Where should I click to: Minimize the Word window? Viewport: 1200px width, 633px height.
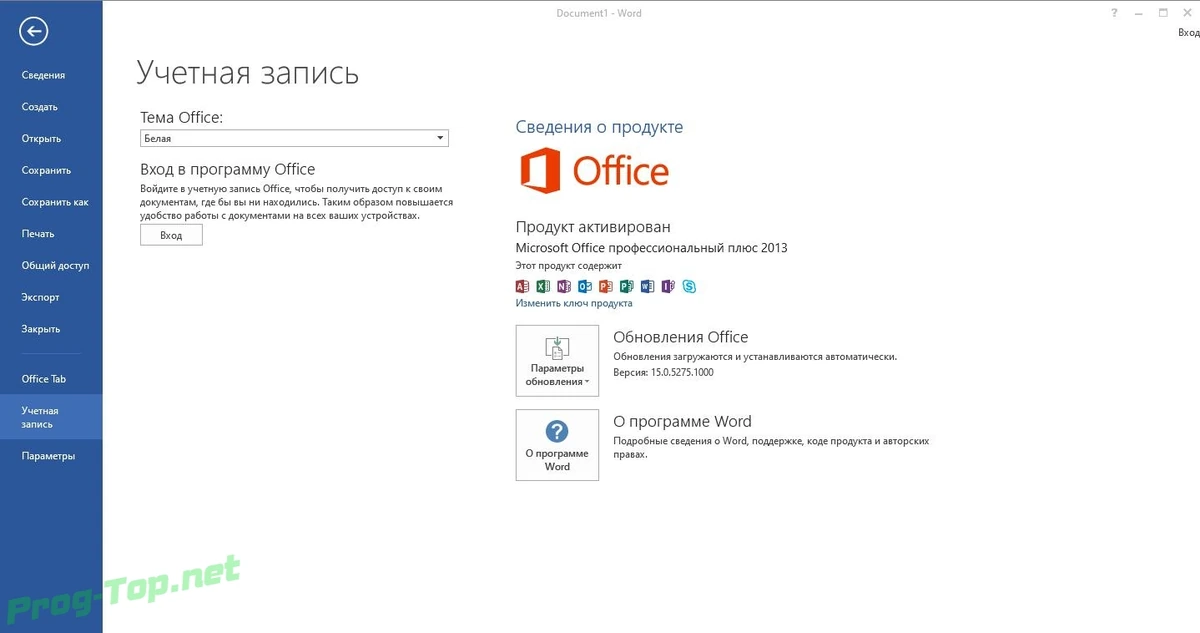[1139, 13]
